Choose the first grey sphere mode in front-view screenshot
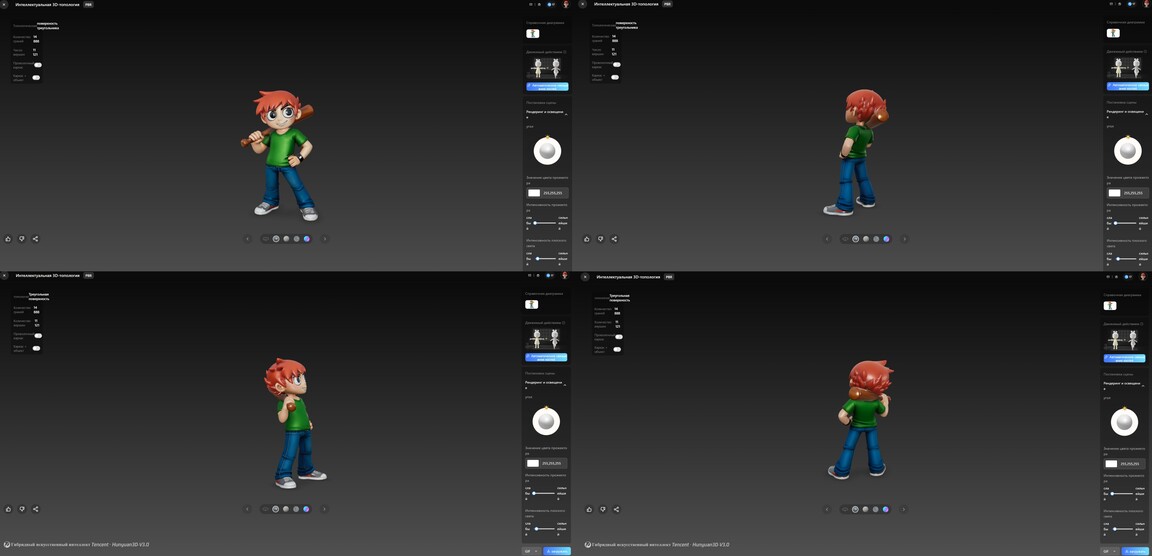 pos(286,239)
